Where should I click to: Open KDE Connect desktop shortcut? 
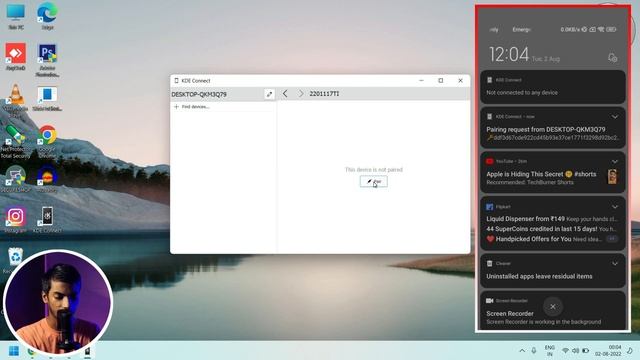pos(47,220)
